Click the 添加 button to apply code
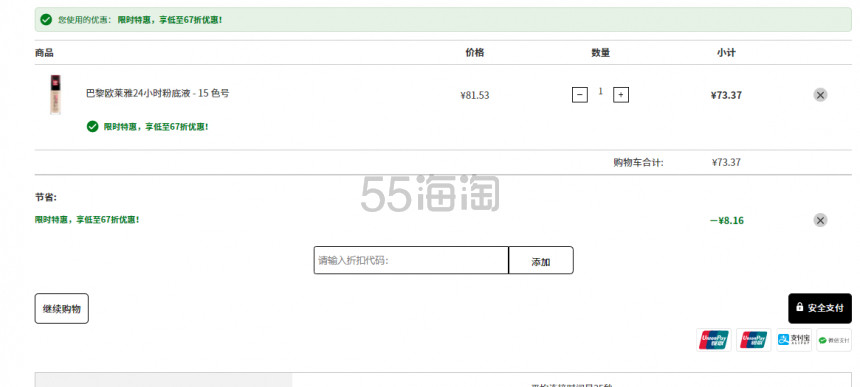Screen dimensions: 860x387 (x=541, y=260)
